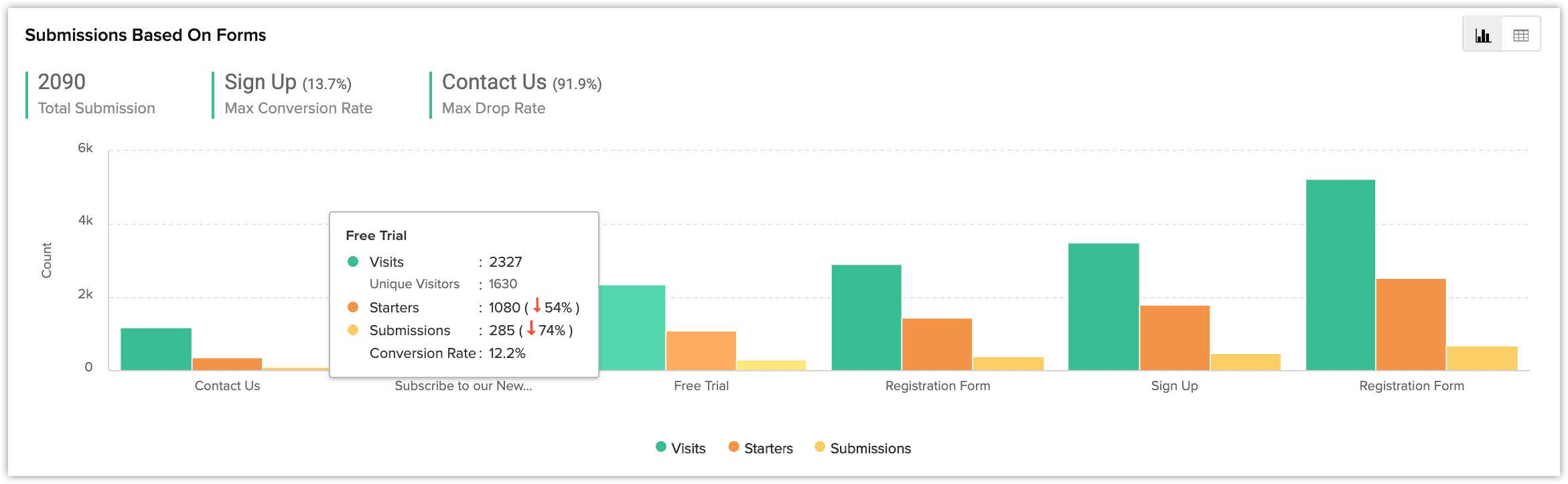Image resolution: width=1568 pixels, height=484 pixels.
Task: Click the 2090 Total Submission figure
Action: [x=62, y=82]
